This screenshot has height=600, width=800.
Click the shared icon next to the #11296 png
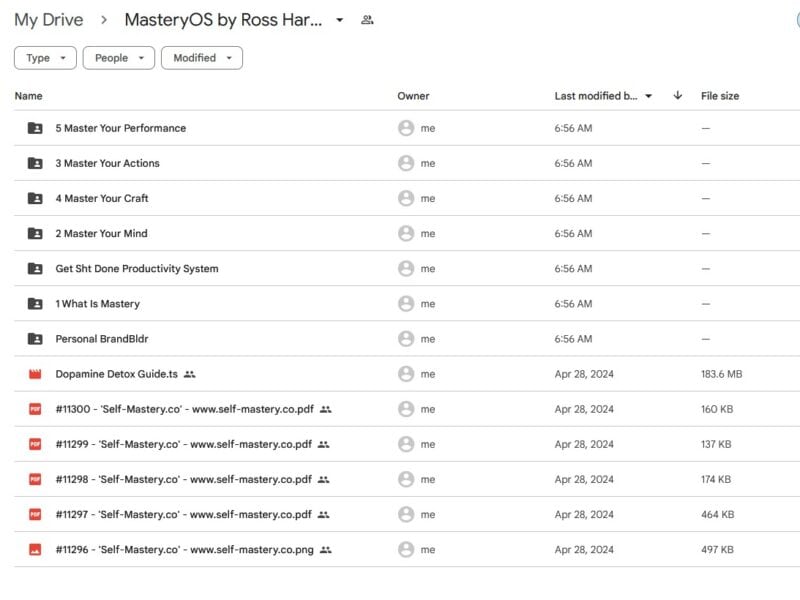click(326, 549)
